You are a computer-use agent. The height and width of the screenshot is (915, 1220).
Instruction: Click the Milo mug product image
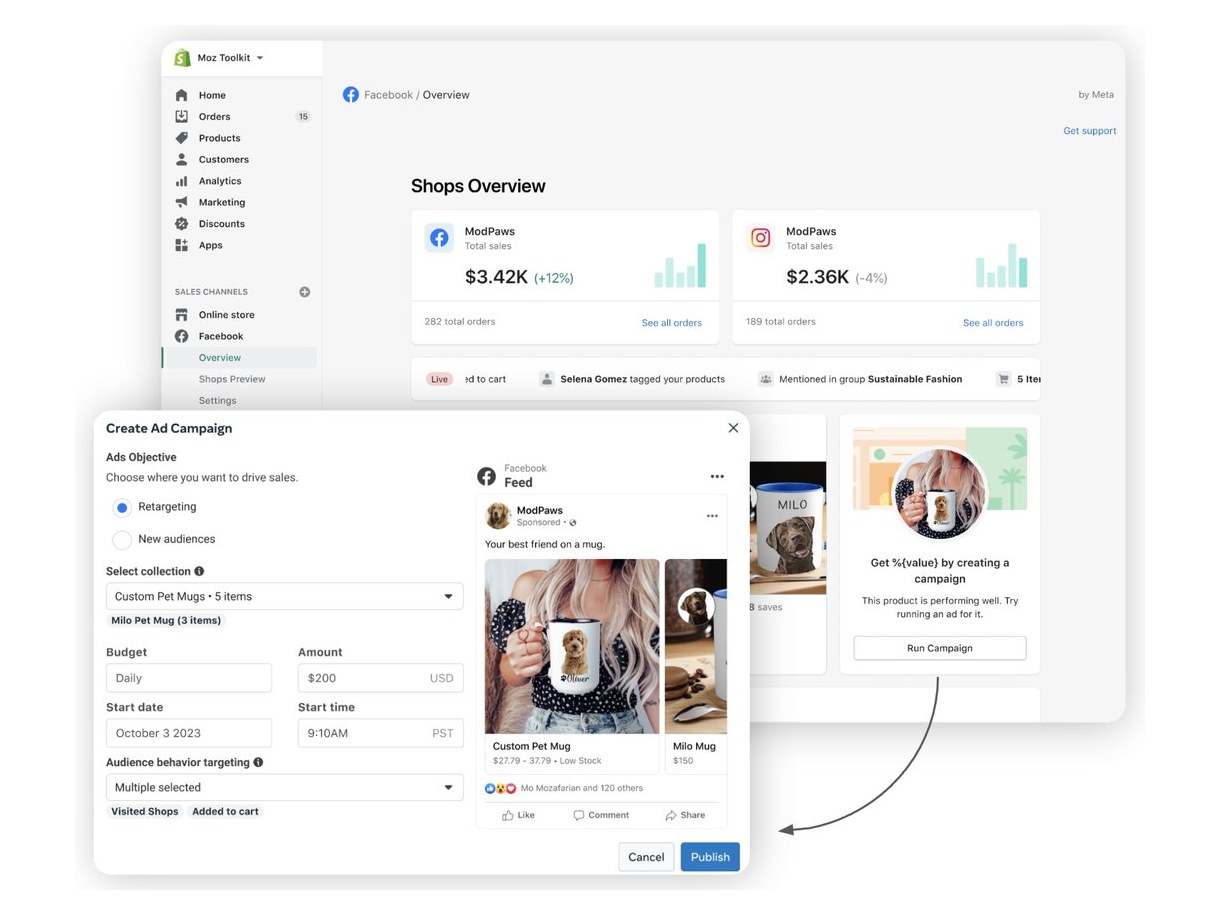coord(788,528)
